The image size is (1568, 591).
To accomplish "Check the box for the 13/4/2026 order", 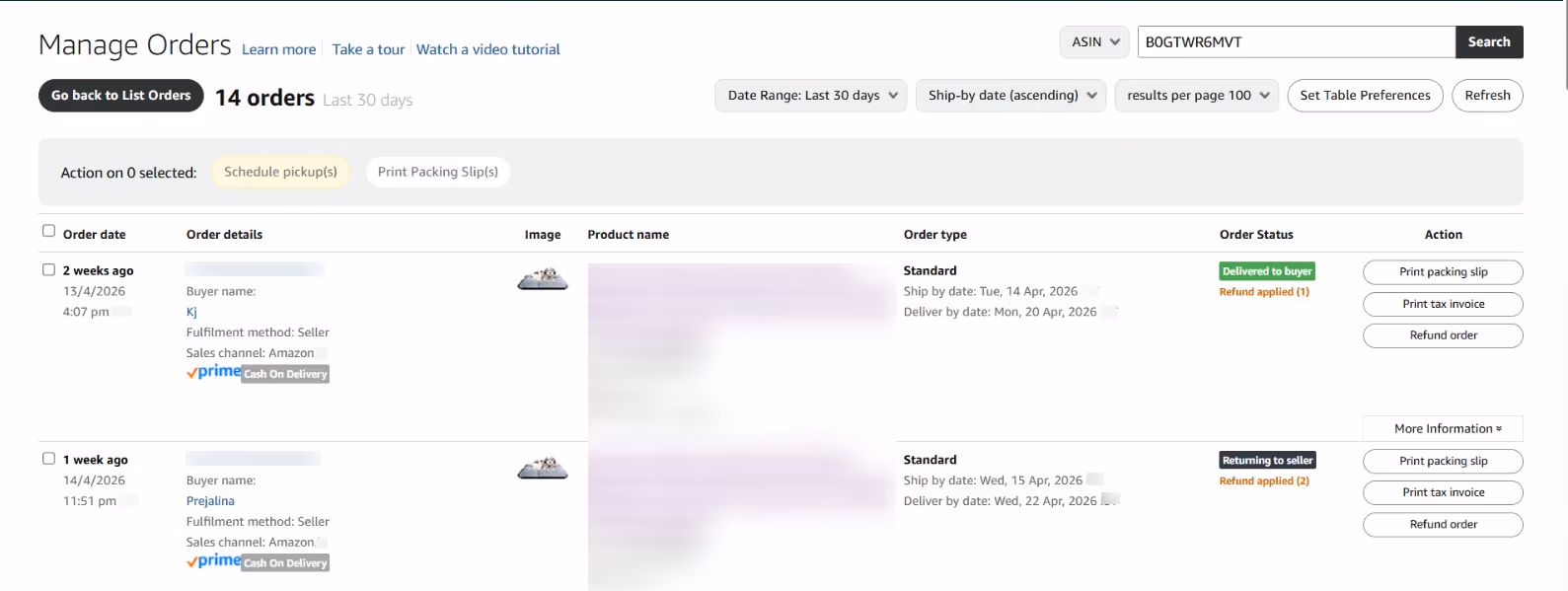I will point(48,269).
